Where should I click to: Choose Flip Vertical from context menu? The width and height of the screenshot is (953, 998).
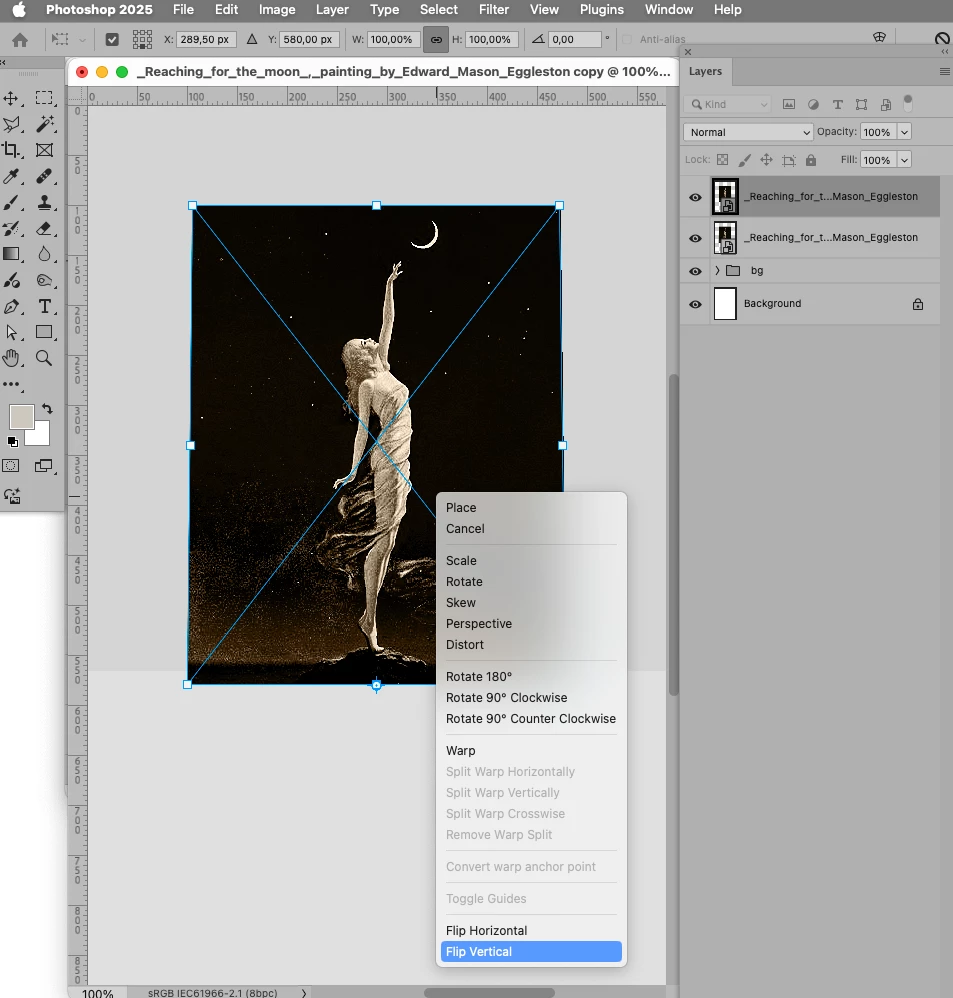coord(531,952)
